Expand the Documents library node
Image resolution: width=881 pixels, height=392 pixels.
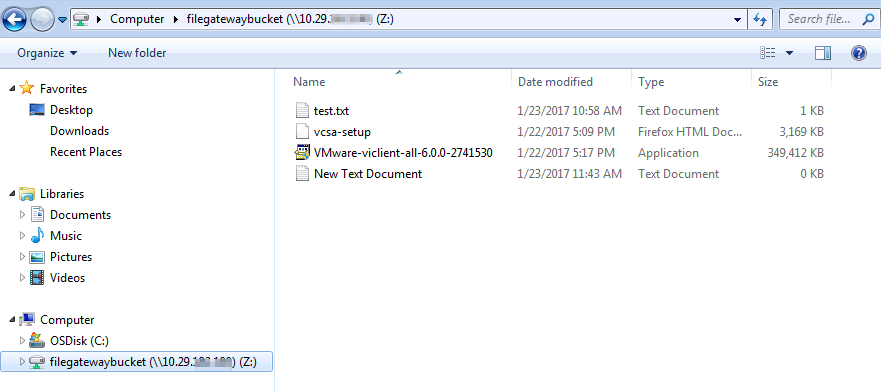pos(22,215)
